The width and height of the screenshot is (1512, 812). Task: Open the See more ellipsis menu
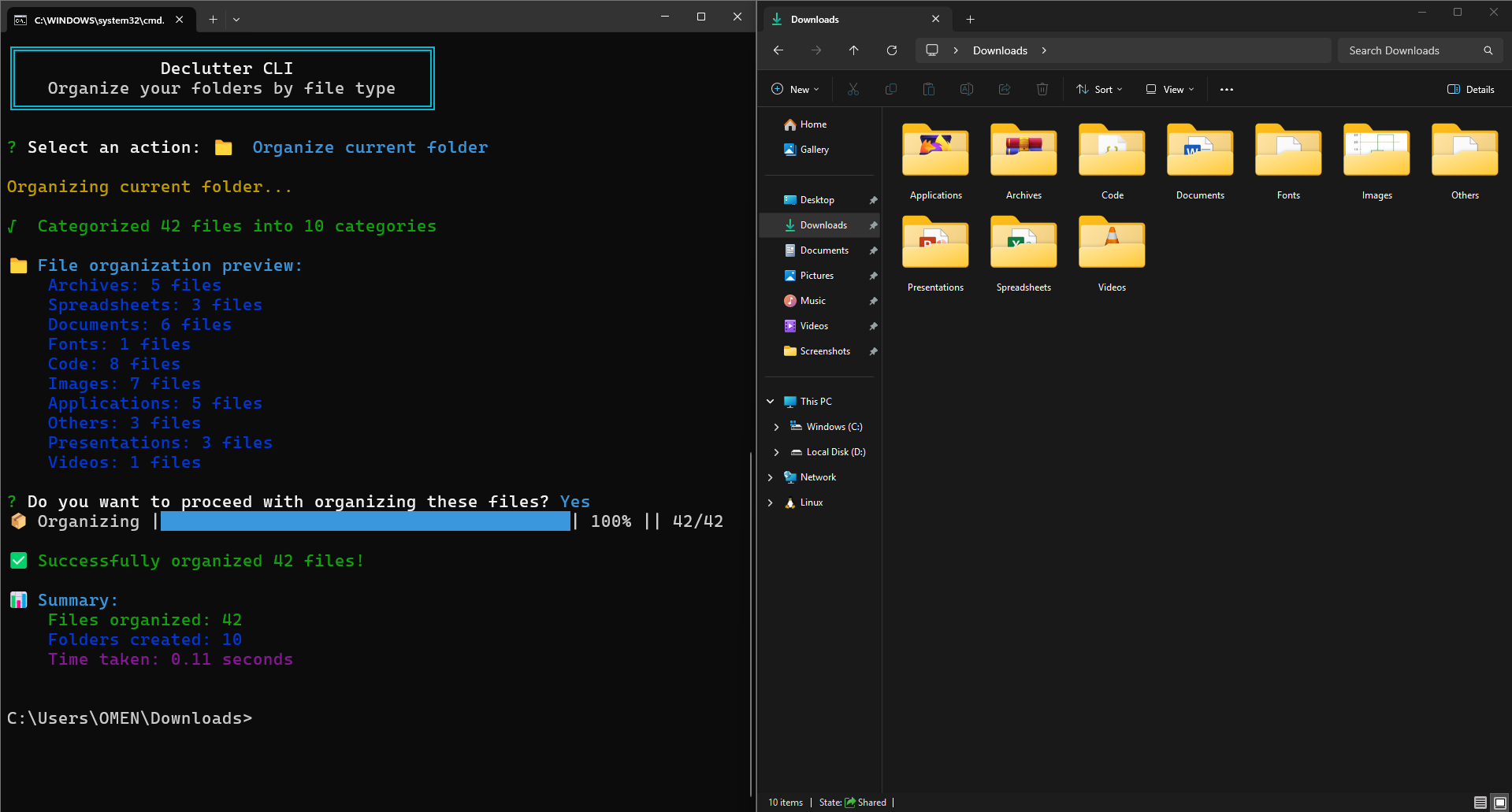[x=1227, y=89]
